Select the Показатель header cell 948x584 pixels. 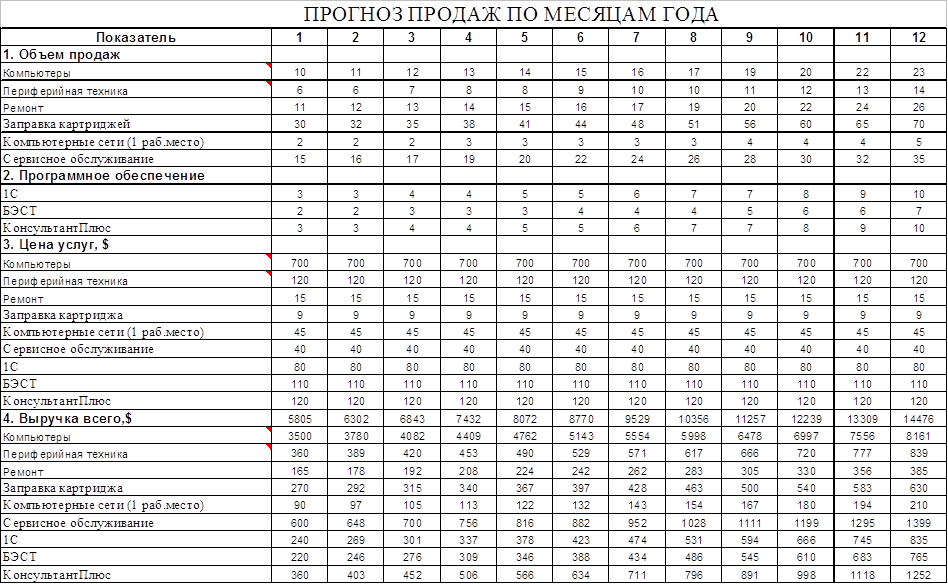136,37
